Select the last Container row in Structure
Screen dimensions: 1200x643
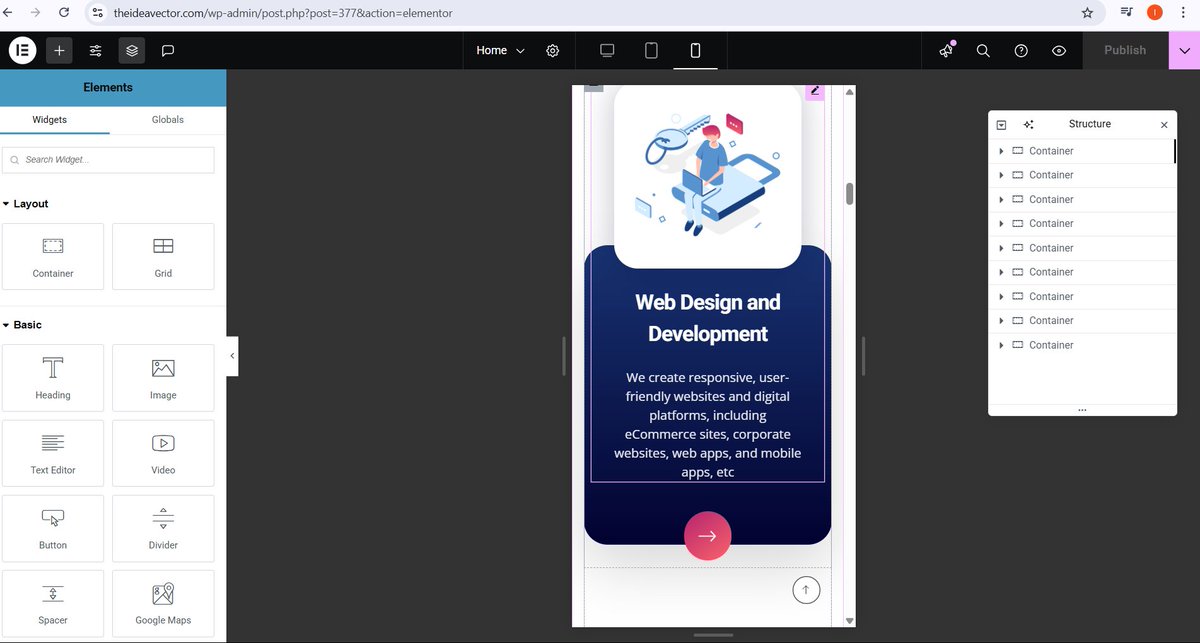click(x=1082, y=345)
